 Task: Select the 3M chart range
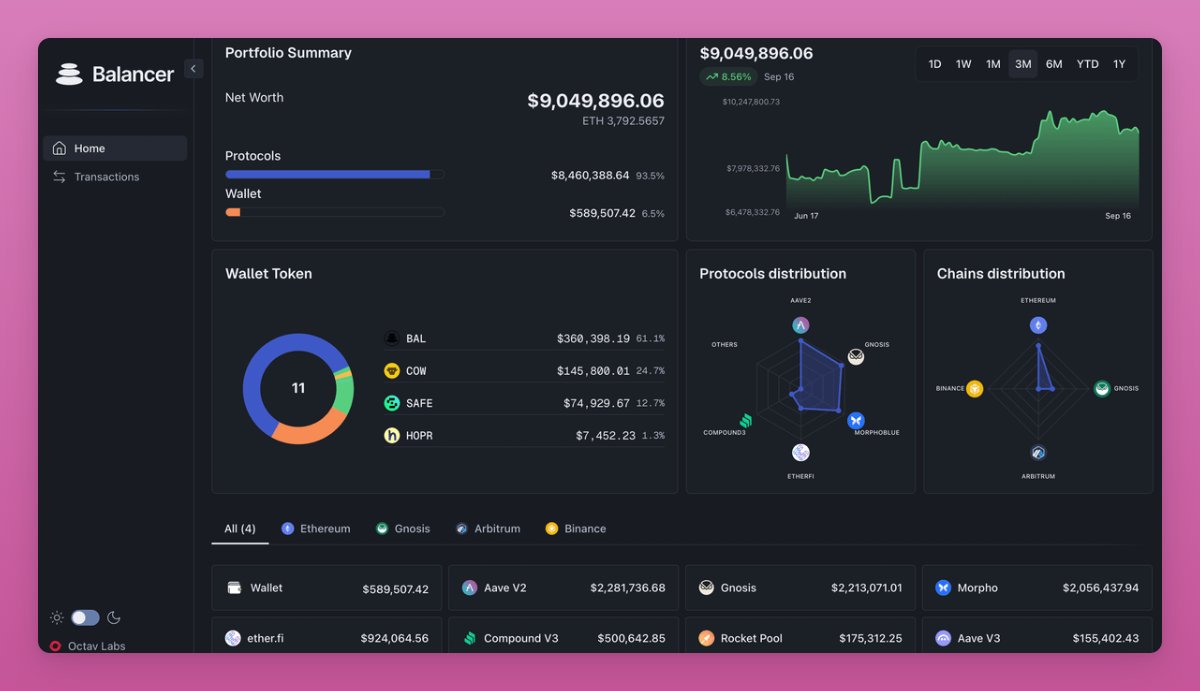1023,64
